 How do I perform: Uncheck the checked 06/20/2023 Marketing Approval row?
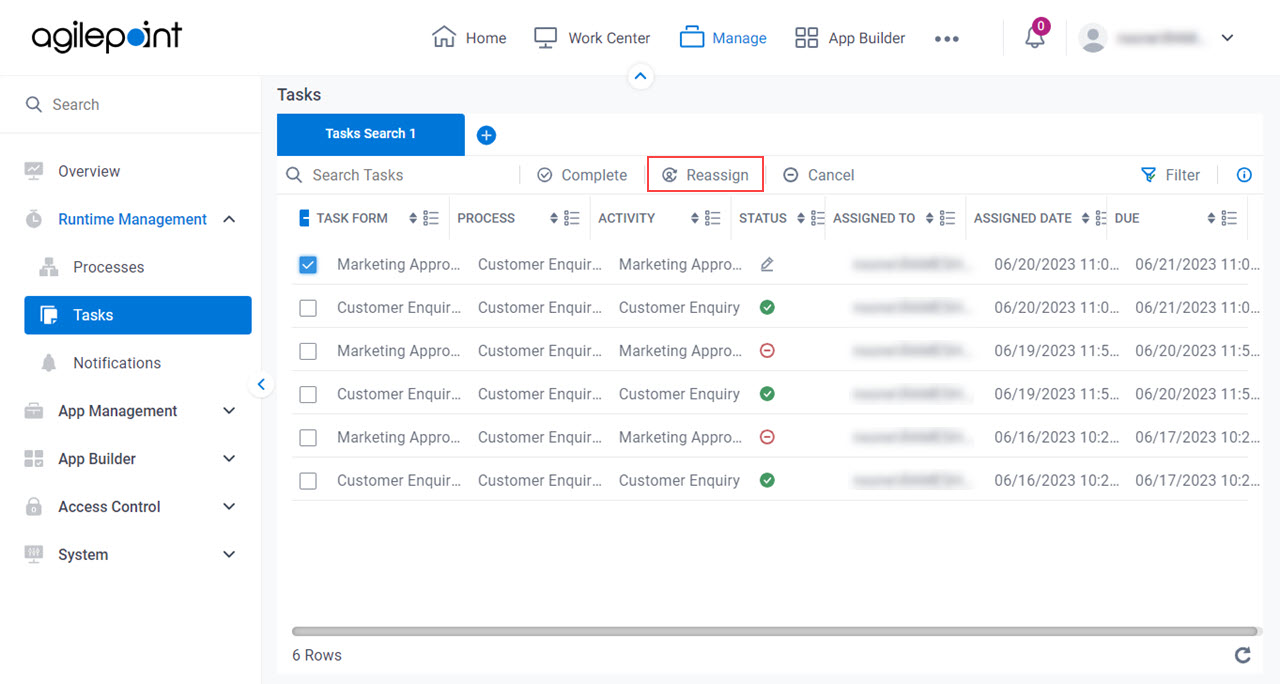point(308,265)
